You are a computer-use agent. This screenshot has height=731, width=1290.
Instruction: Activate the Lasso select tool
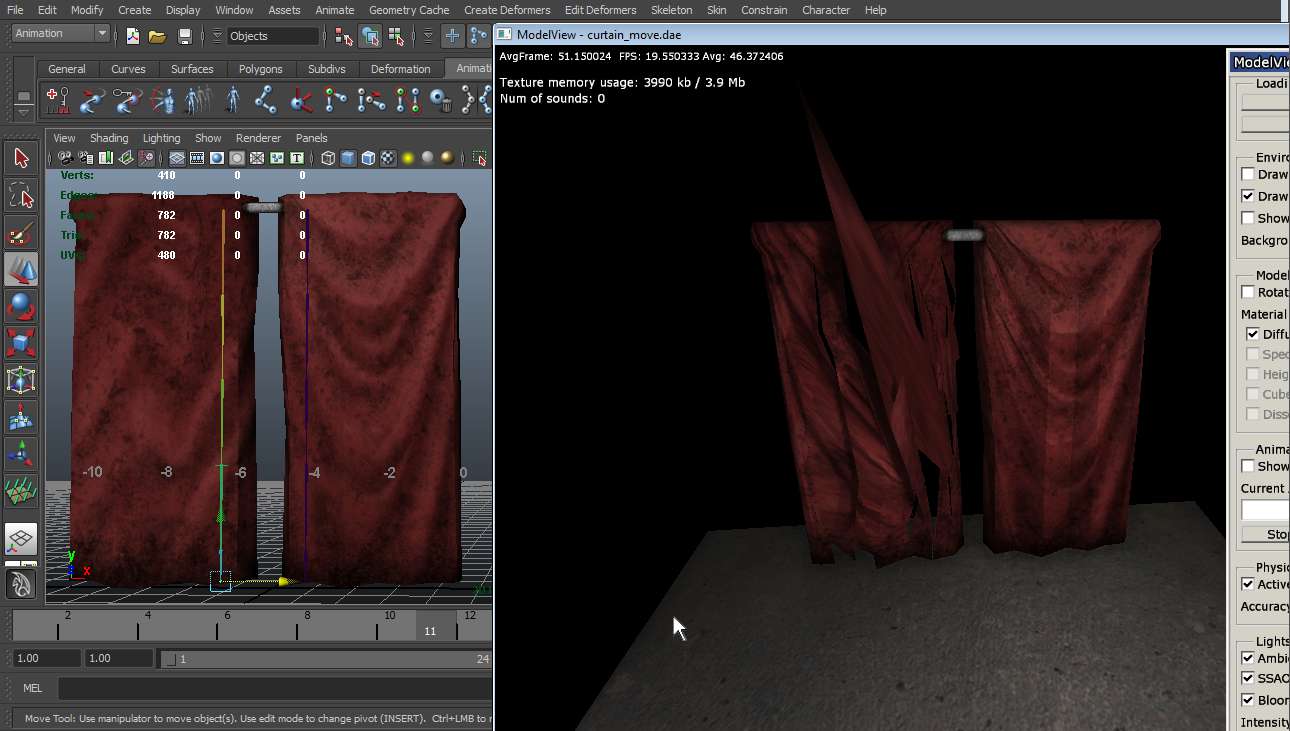pos(21,195)
